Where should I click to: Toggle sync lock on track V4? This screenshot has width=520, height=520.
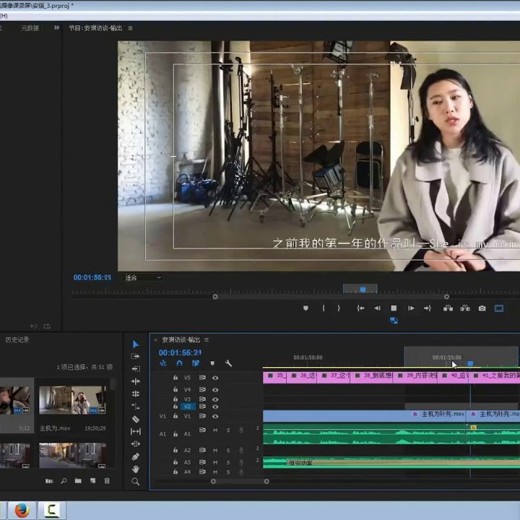202,390
